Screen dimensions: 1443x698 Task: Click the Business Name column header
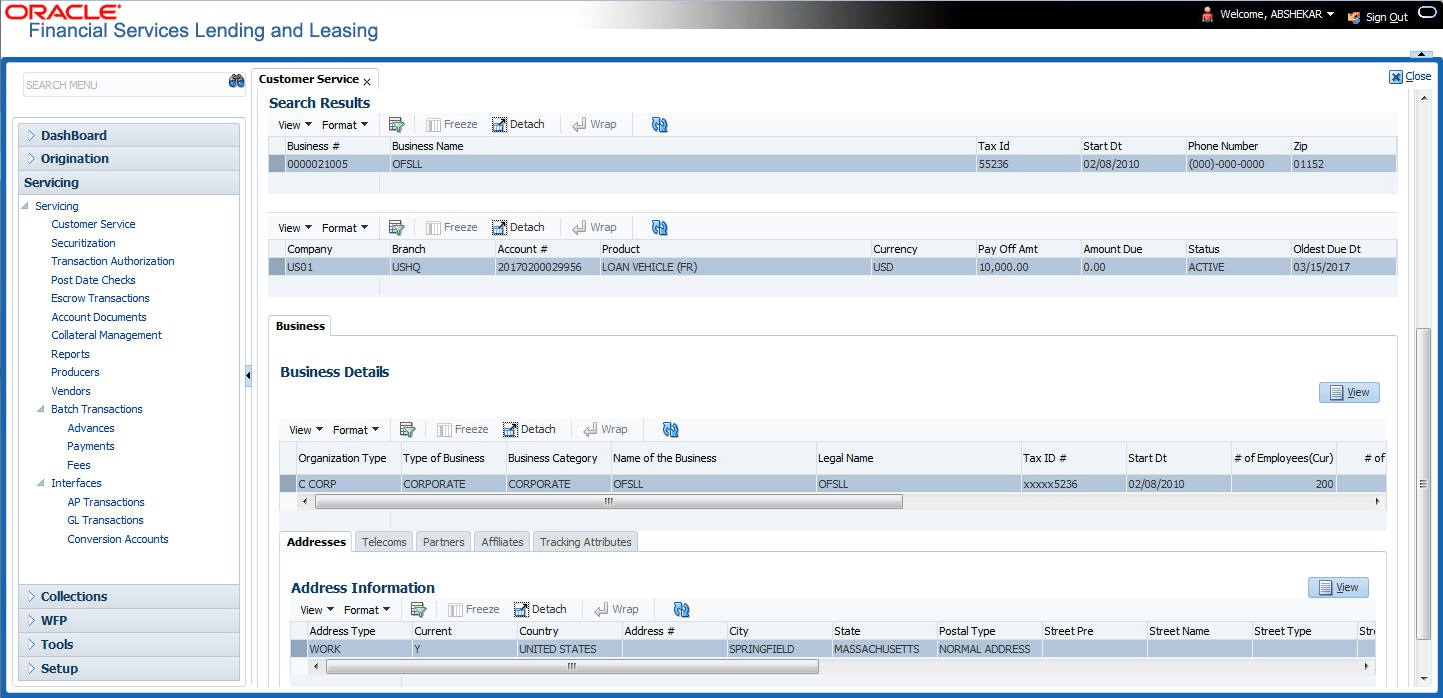(x=682, y=146)
